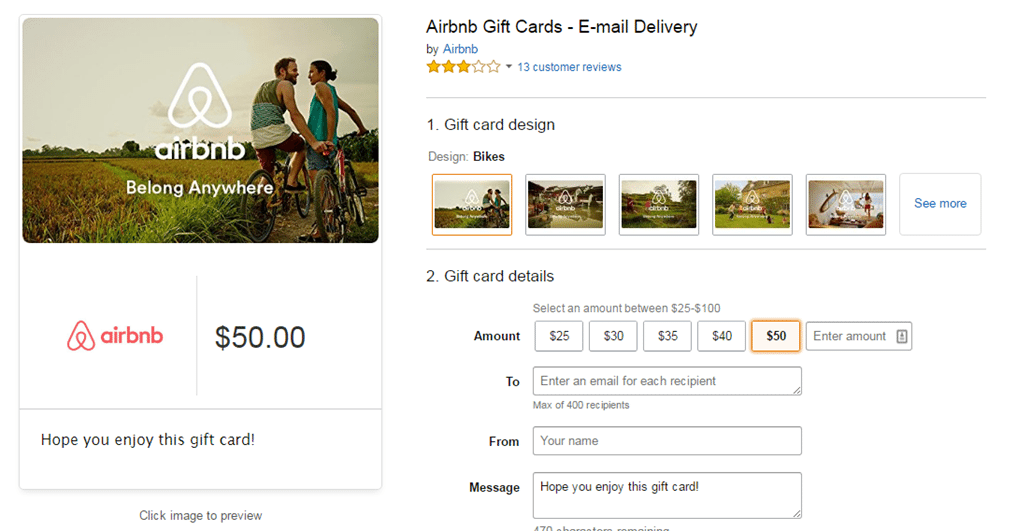This screenshot has height=531, width=1017.
Task: Choose the $35 amount button
Action: point(668,337)
